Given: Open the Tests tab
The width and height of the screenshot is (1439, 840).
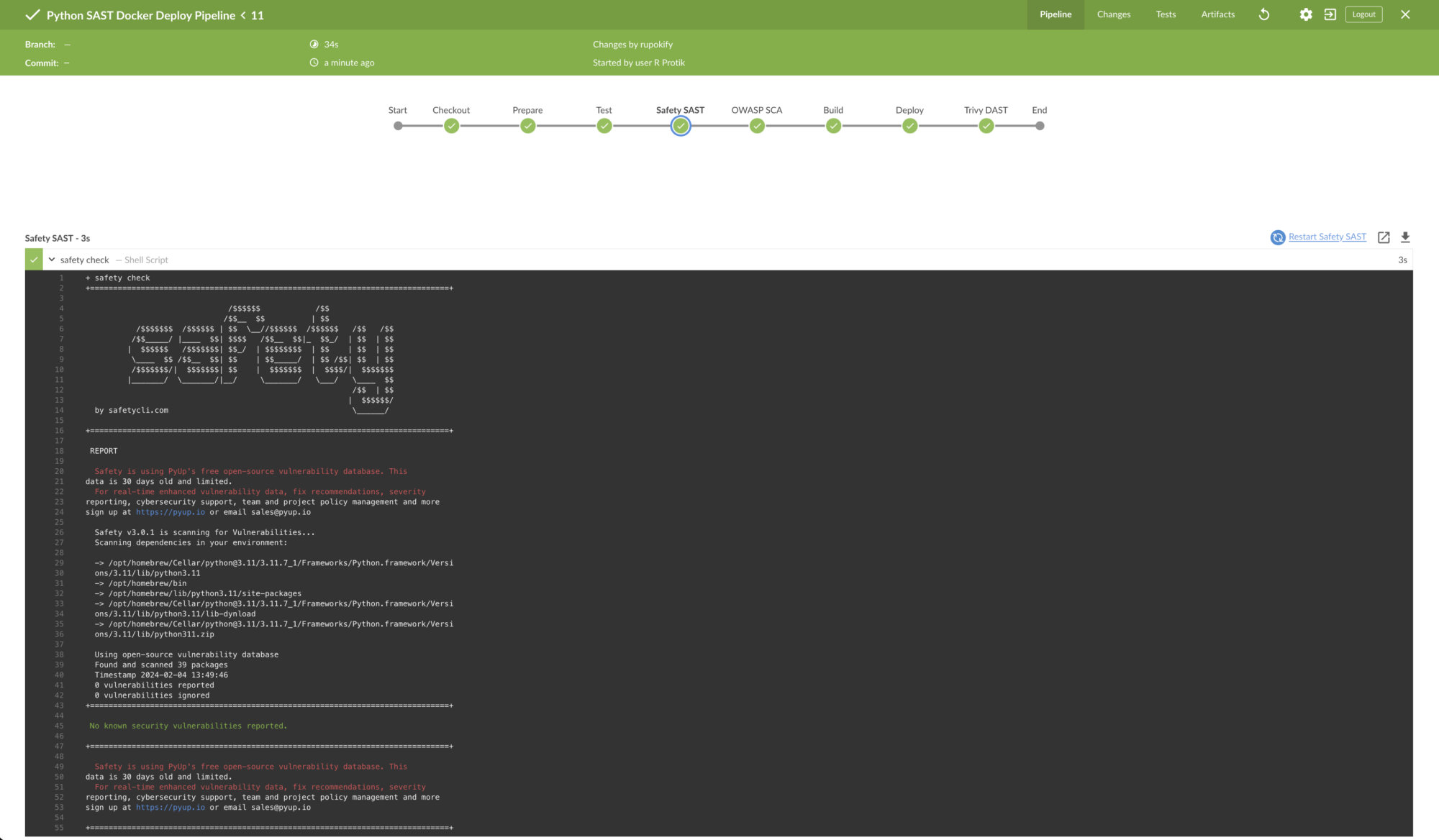Looking at the screenshot, I should click(1165, 14).
